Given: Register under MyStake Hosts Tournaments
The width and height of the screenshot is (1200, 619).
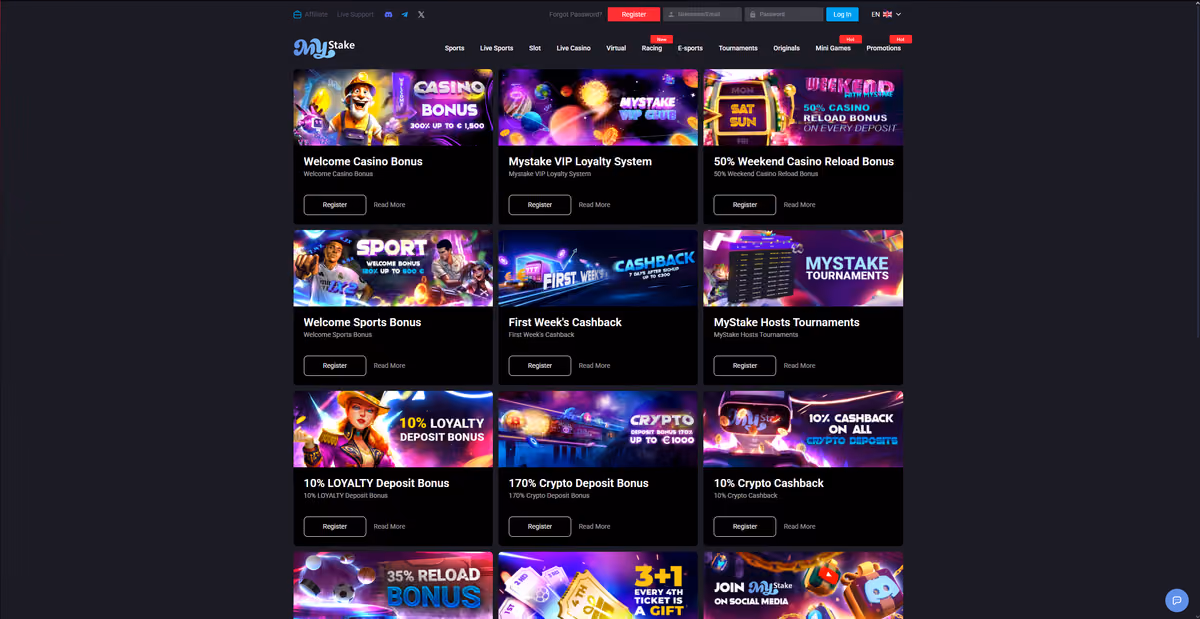Looking at the screenshot, I should 745,366.
